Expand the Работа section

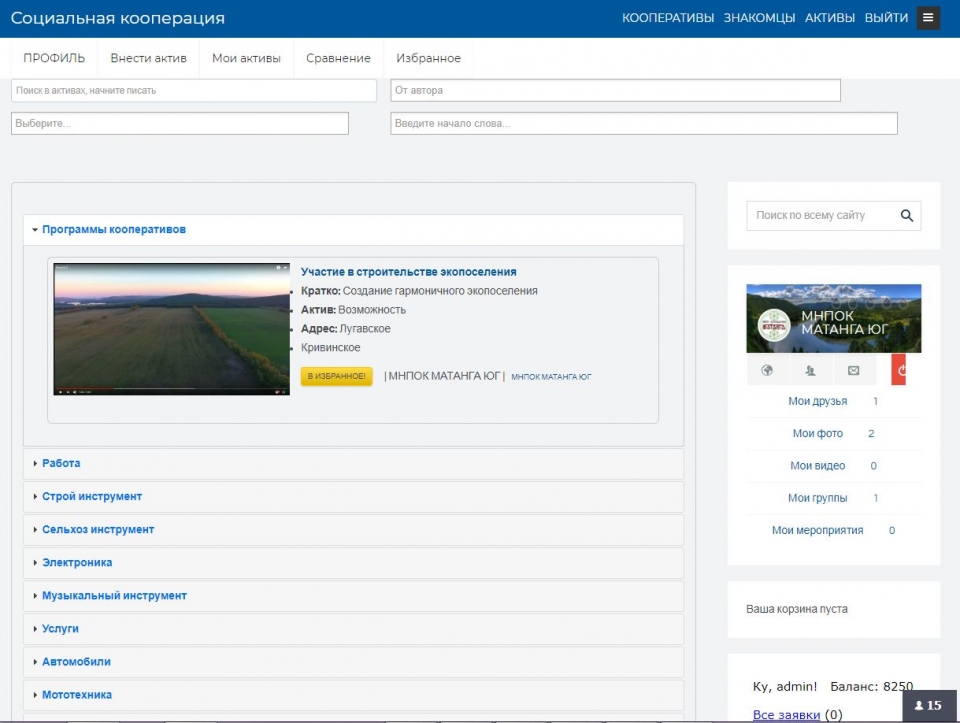353,463
